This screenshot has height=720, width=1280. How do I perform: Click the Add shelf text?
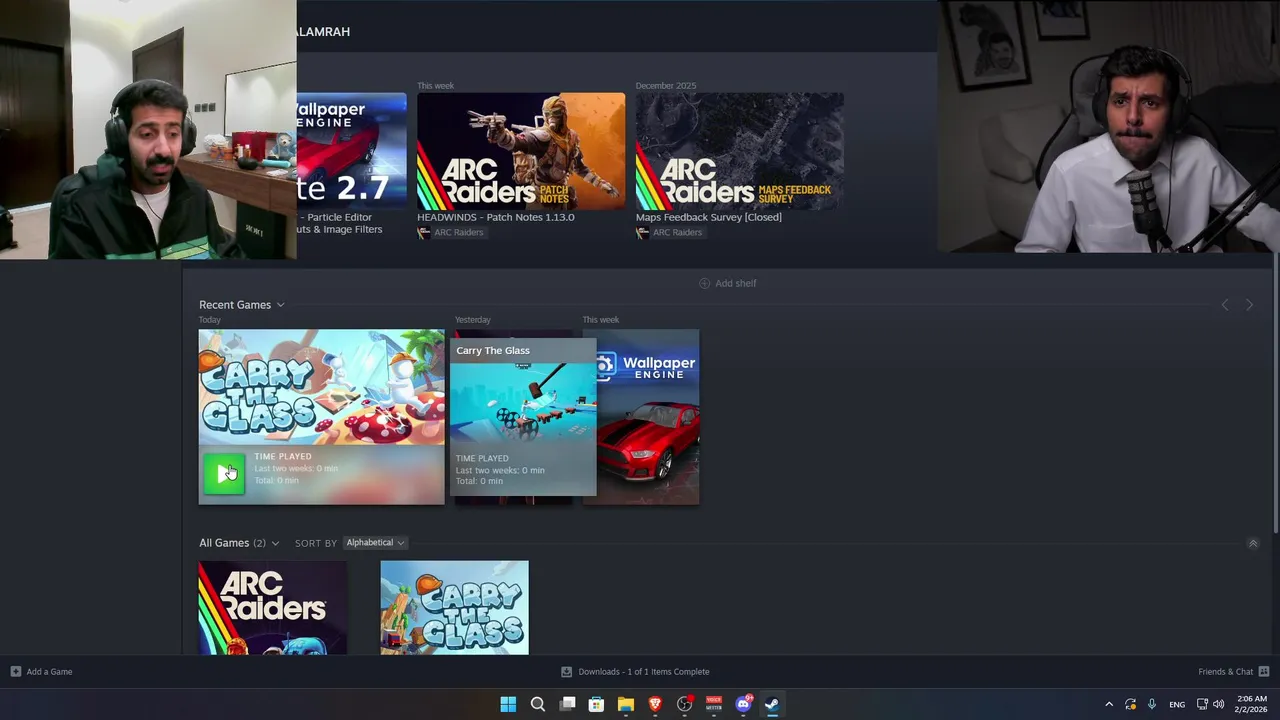coord(736,283)
